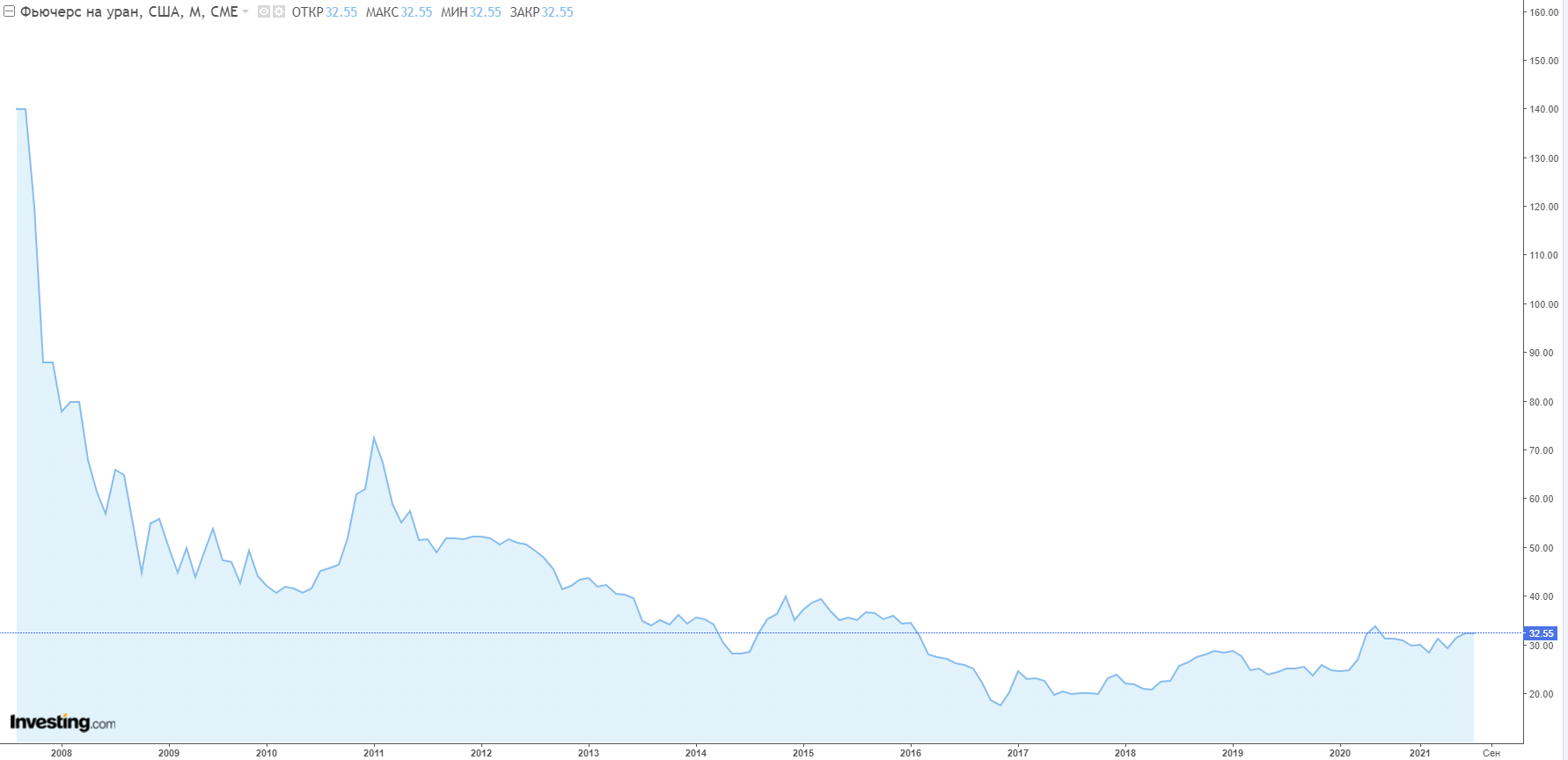Select the МИН low price value
The height and width of the screenshot is (760, 1568).
tap(485, 12)
